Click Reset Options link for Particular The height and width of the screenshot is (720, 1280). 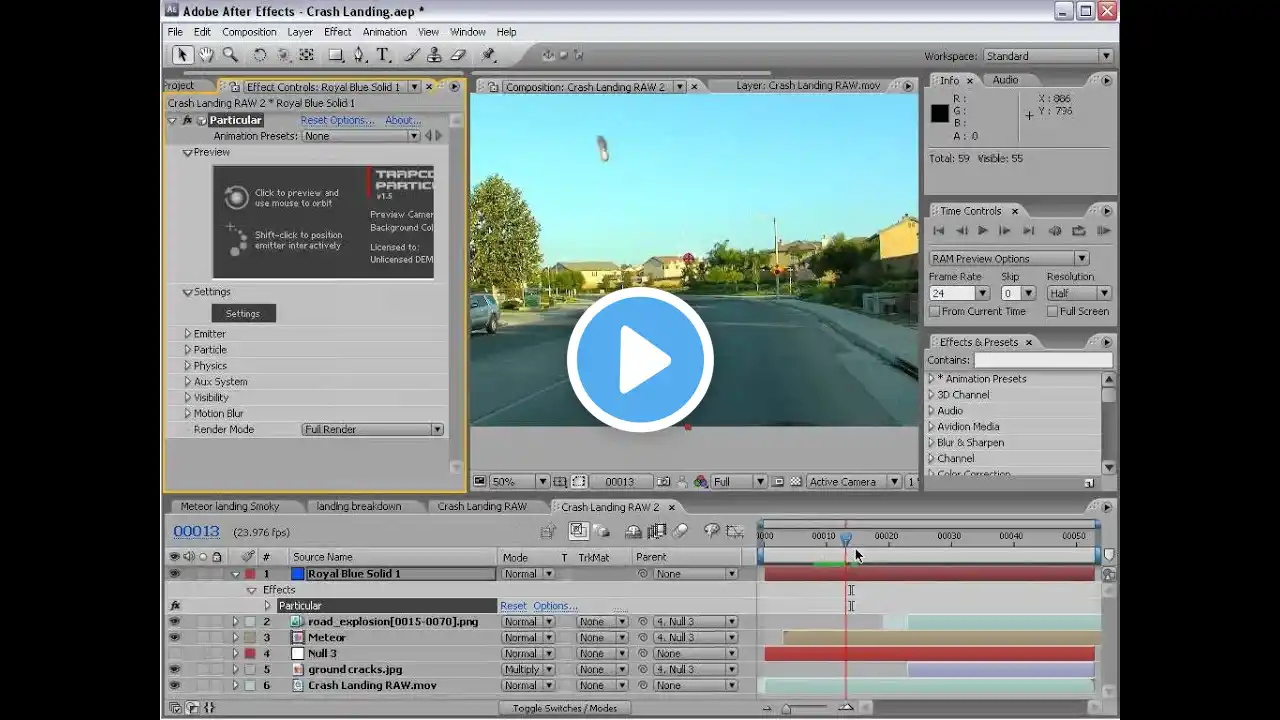click(x=337, y=120)
